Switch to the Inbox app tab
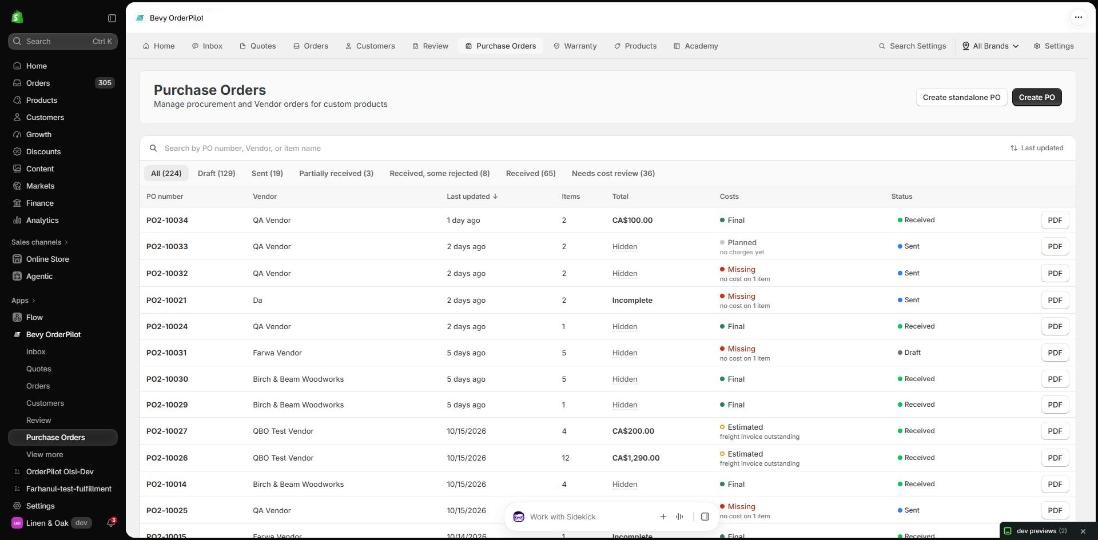Screen dimensions: 1098x540 [207, 46]
